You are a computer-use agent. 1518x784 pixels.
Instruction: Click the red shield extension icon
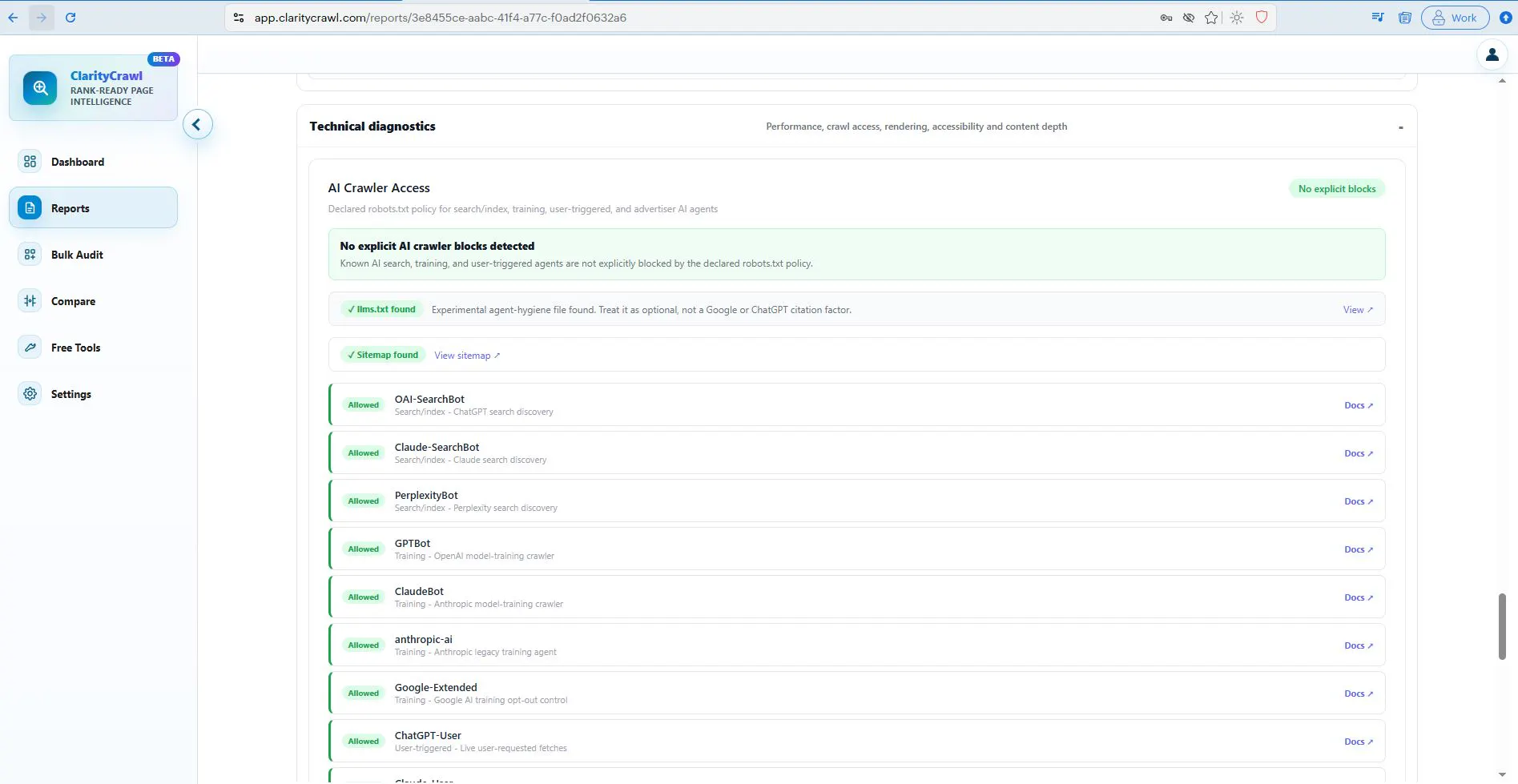point(1262,18)
